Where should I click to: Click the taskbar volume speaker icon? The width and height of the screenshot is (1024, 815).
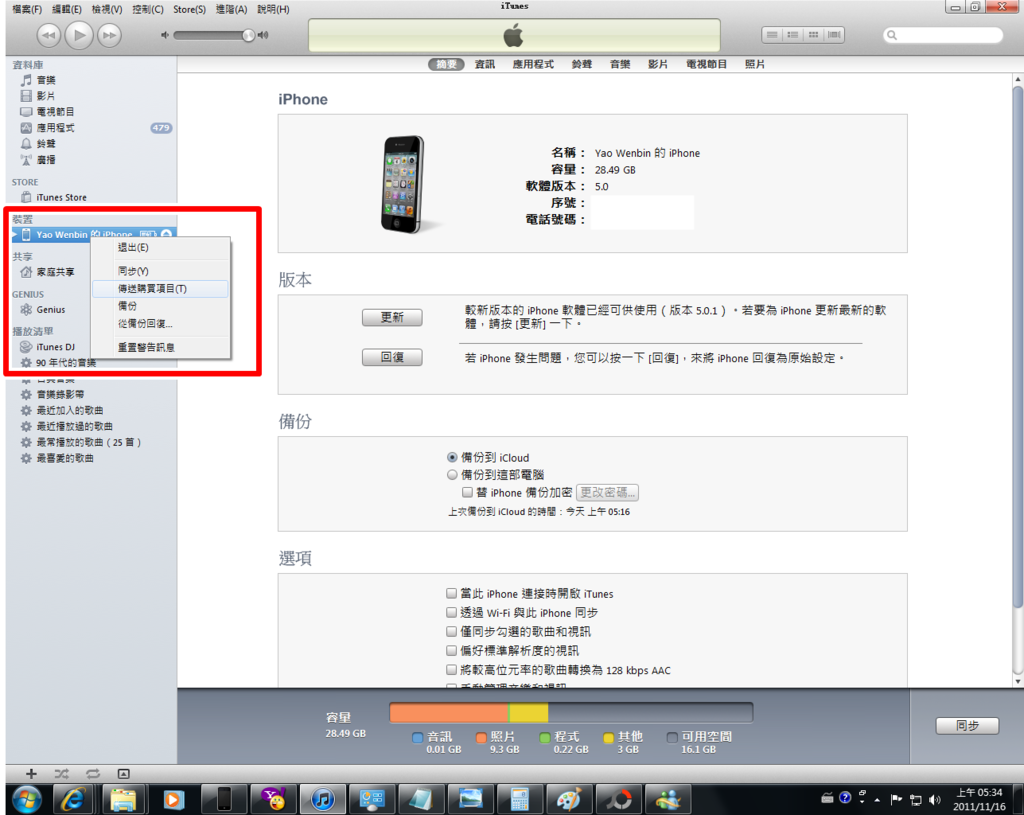(x=935, y=800)
